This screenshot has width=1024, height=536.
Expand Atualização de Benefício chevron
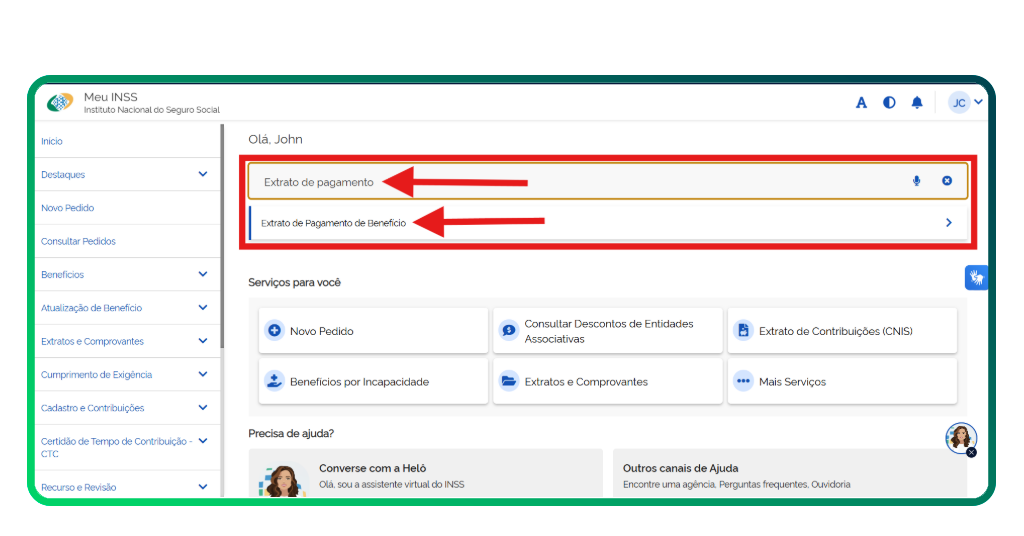click(x=202, y=307)
